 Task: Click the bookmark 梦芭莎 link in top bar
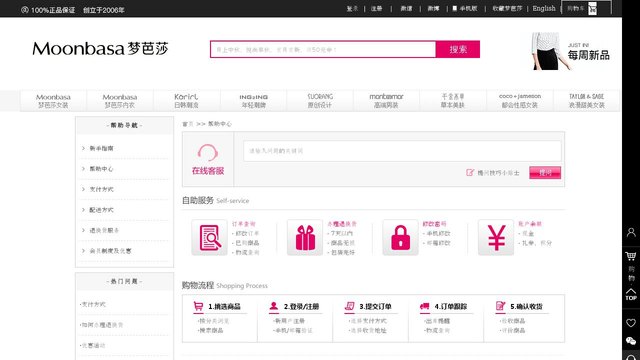tap(507, 8)
